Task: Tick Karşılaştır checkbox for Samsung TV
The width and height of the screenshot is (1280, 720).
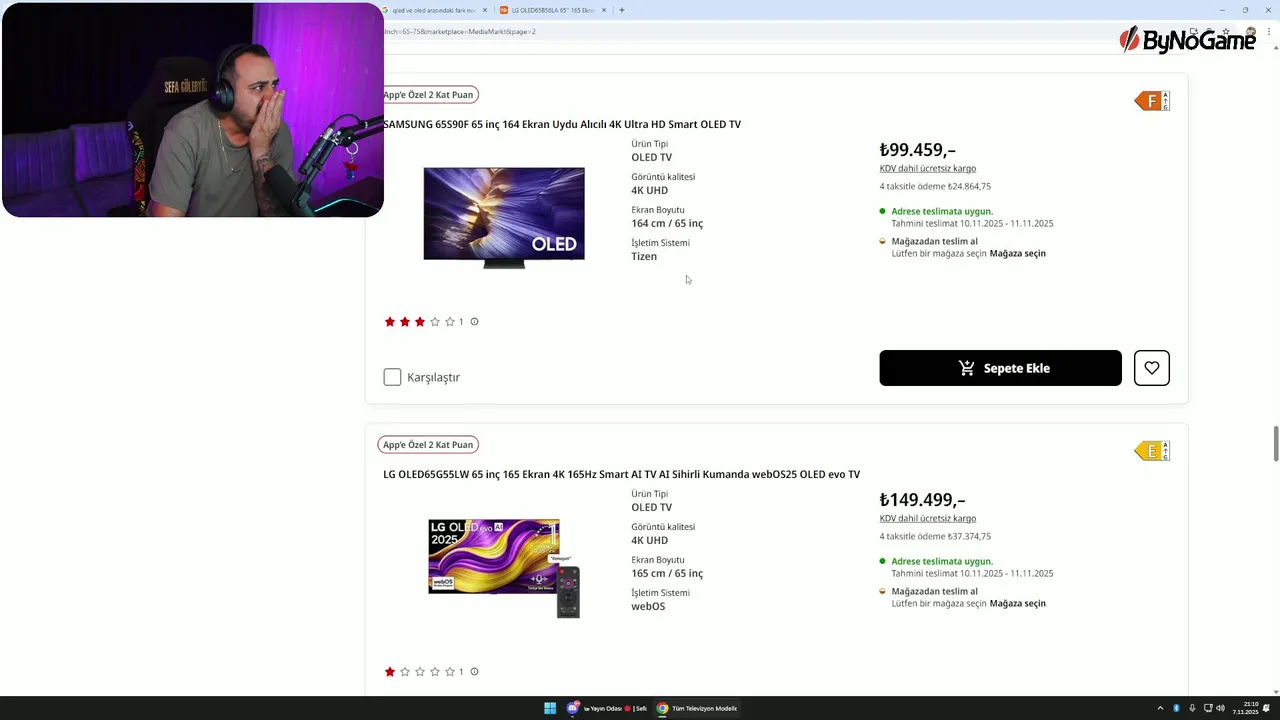Action: (392, 377)
